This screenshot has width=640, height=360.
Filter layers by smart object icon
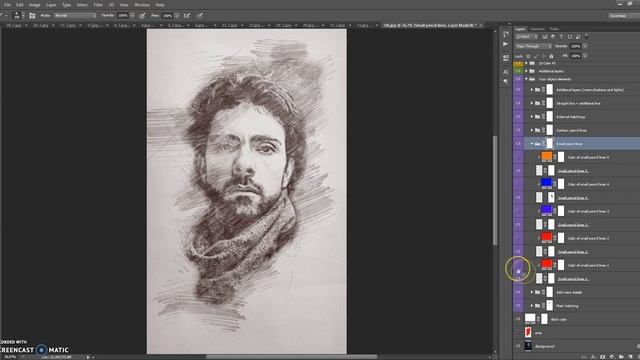point(578,37)
